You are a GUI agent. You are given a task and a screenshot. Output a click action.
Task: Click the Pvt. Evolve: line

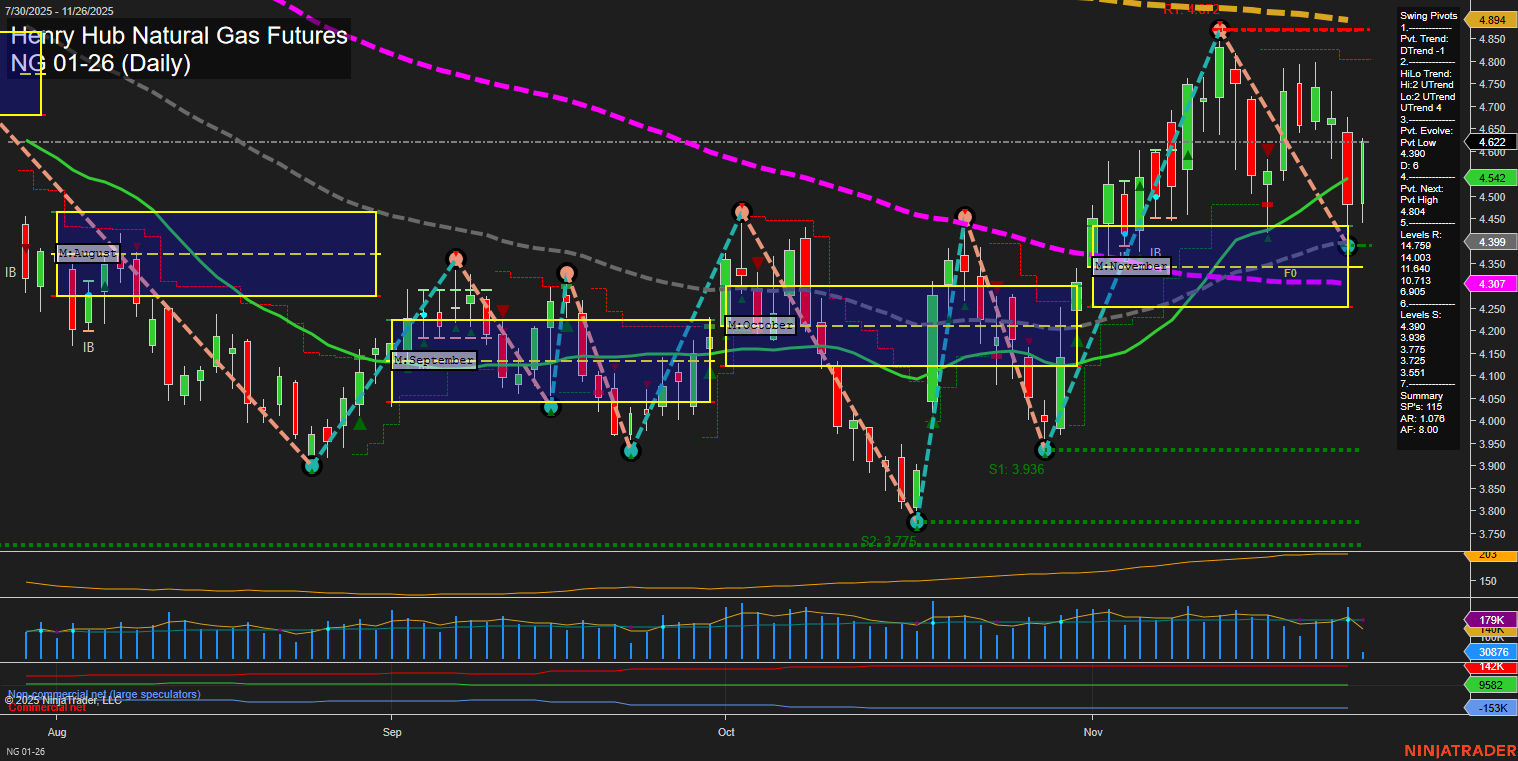coord(1426,131)
